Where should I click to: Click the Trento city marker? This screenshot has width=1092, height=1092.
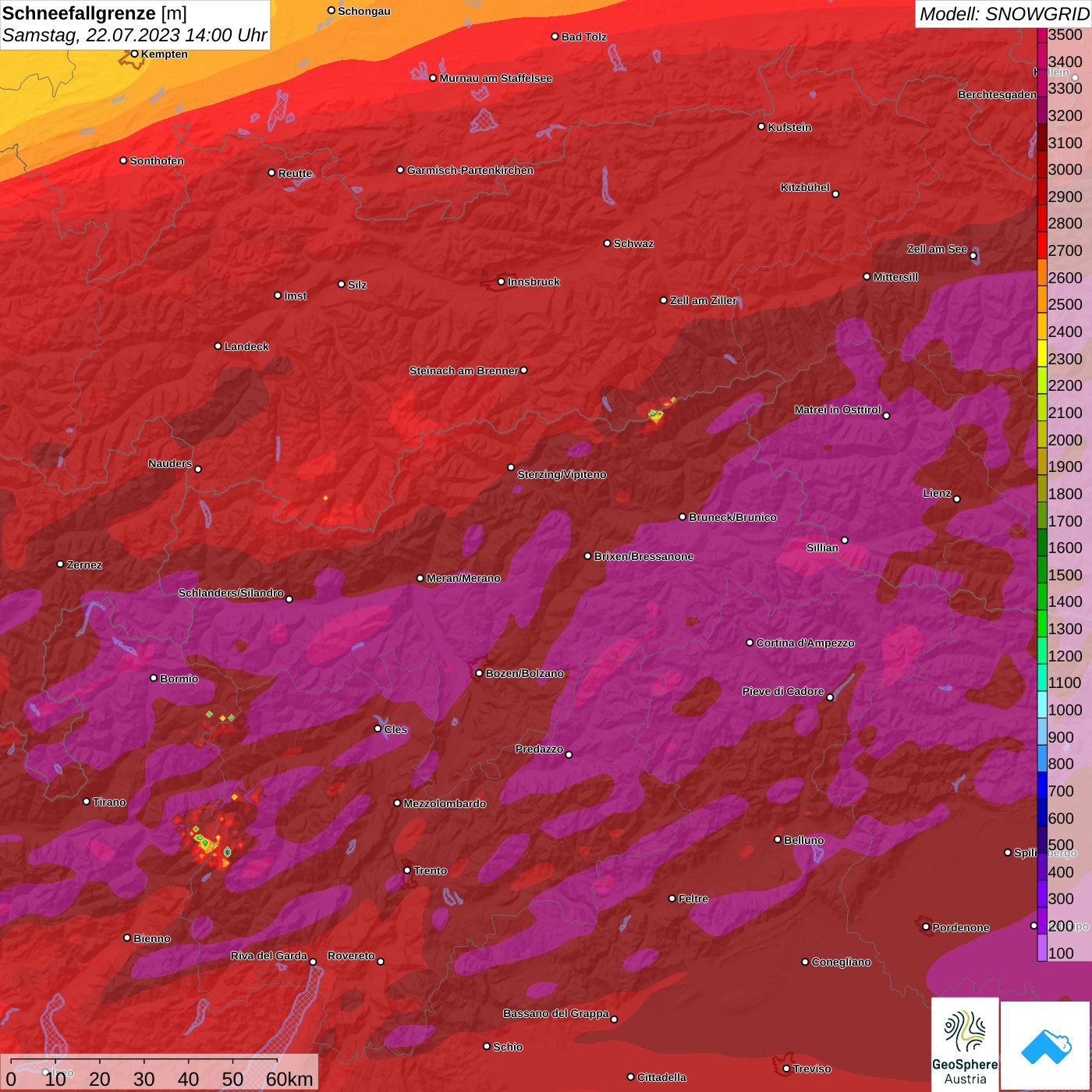tap(407, 870)
